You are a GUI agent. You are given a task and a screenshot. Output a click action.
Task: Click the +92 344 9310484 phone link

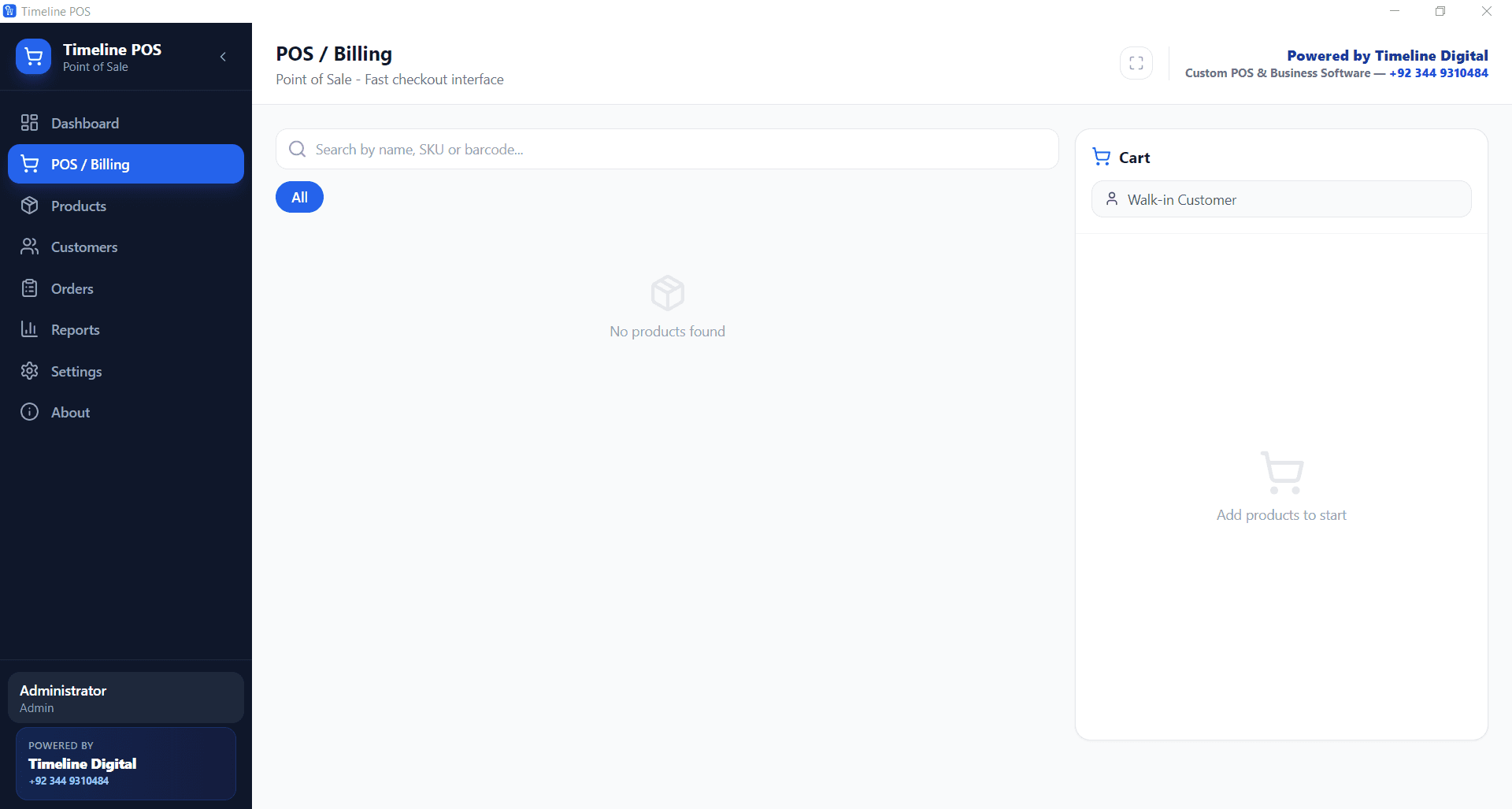point(1440,72)
